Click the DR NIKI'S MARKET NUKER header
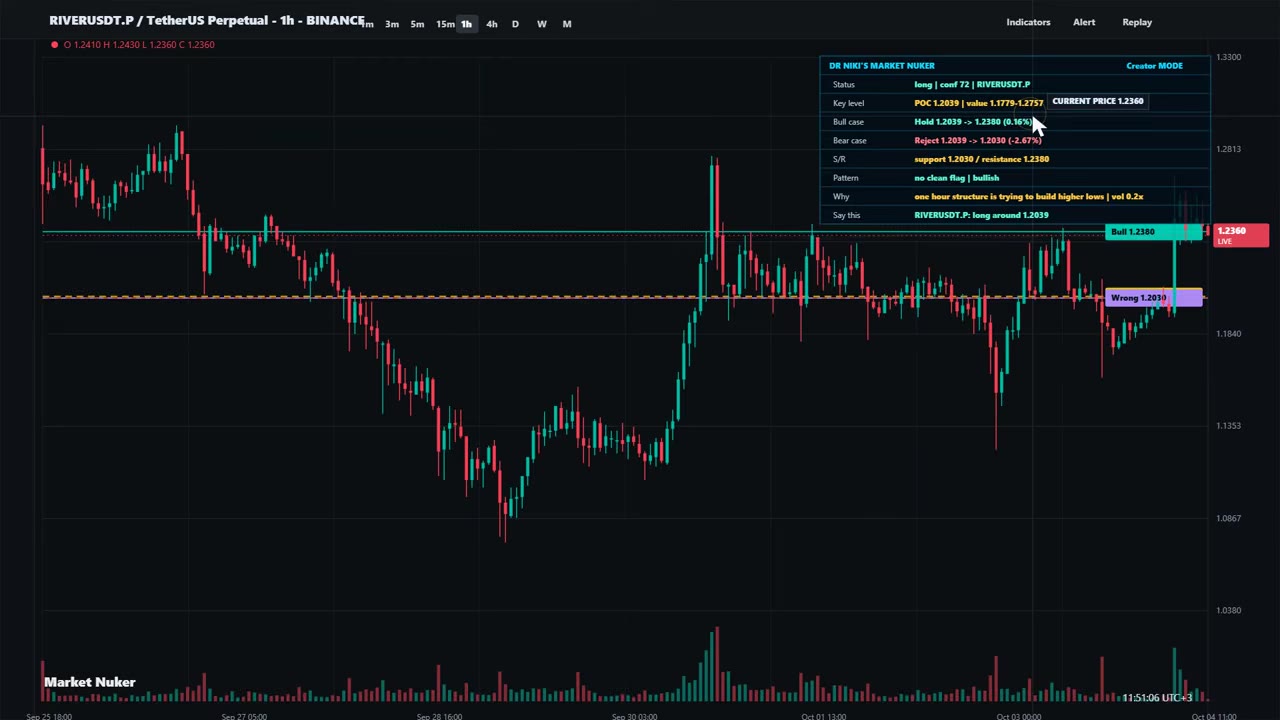The width and height of the screenshot is (1280, 720). (x=882, y=66)
